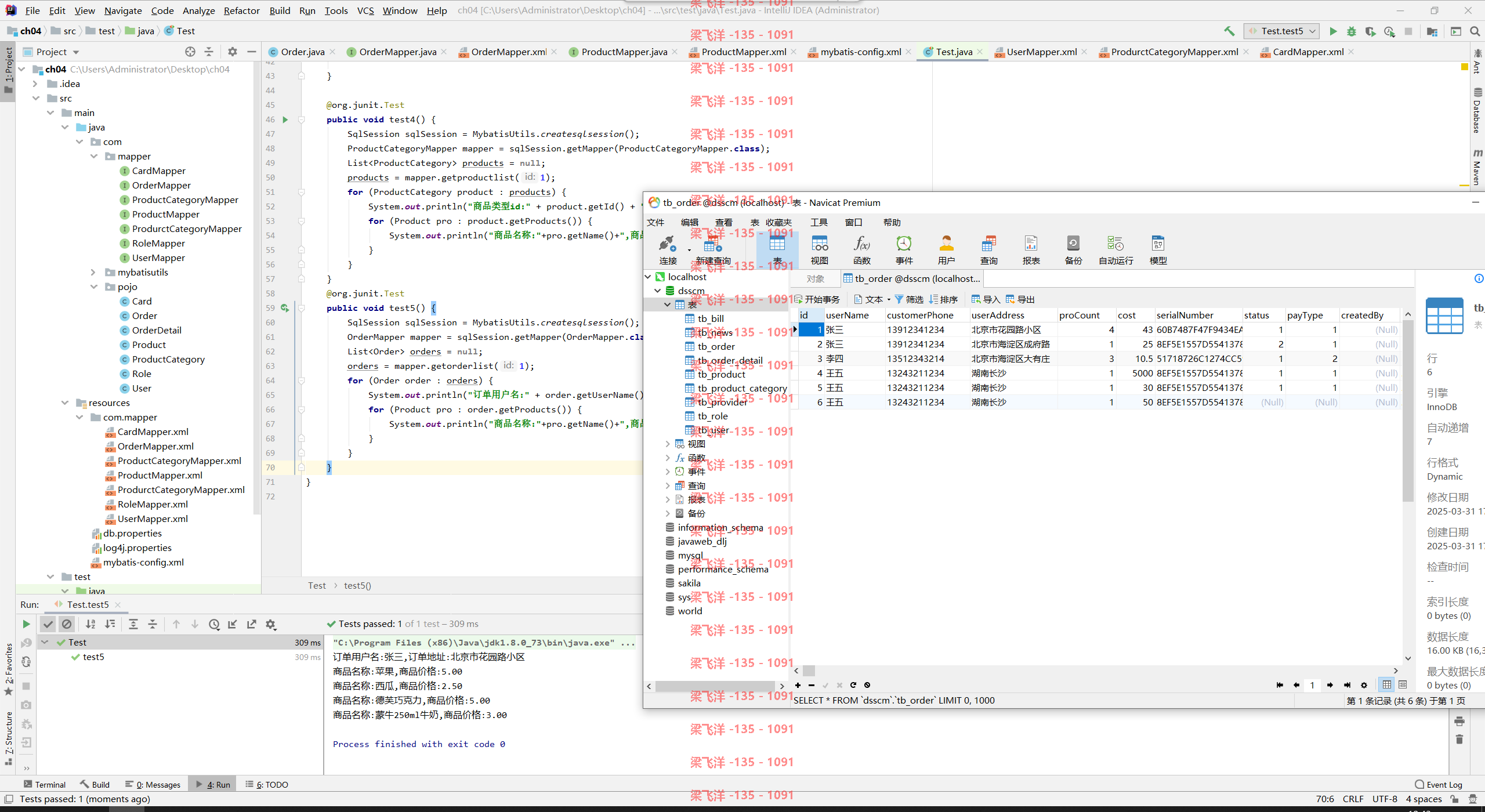1485x812 pixels.
Task: Refresh the tb_order table in Navicat
Action: pos(853,685)
